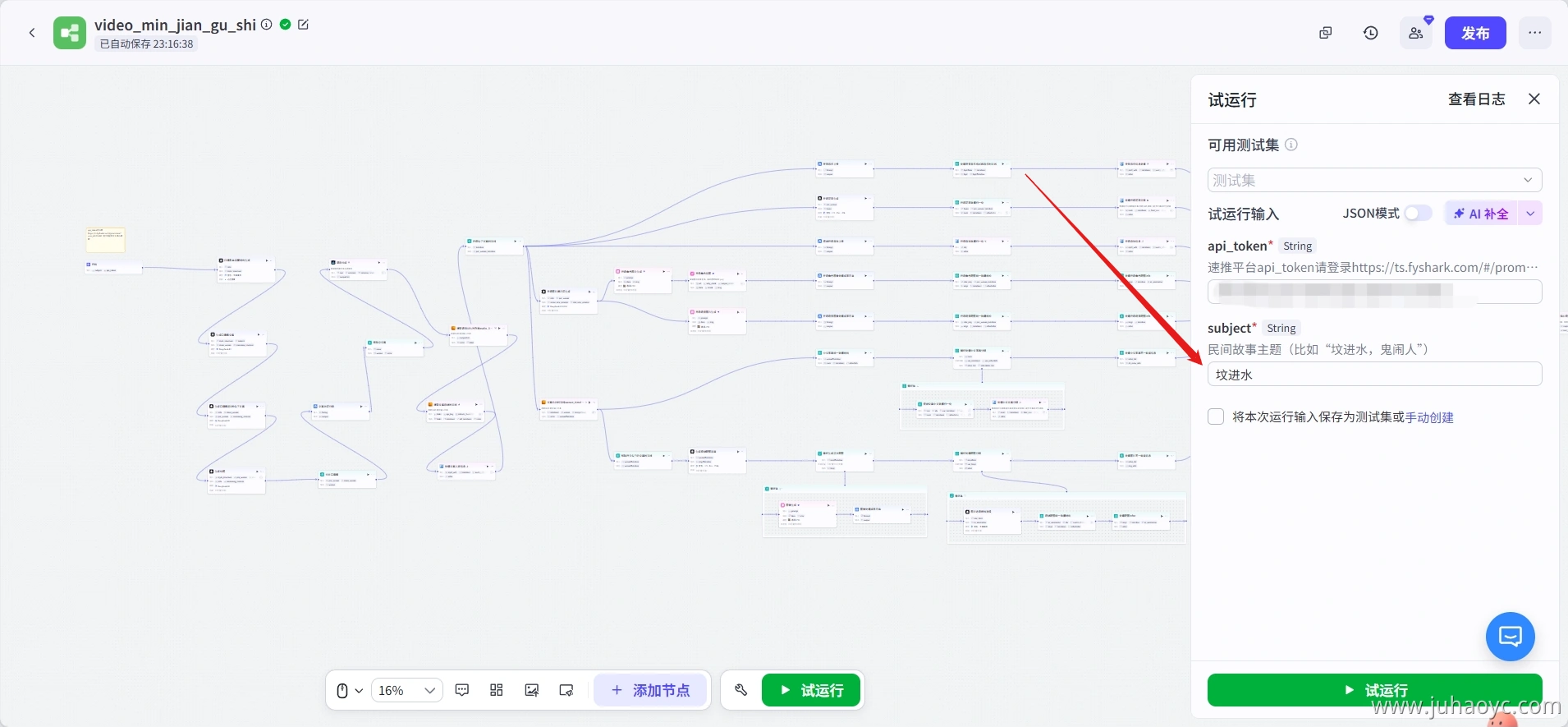Start 试运行 in the side panel
The width and height of the screenshot is (1568, 727).
(1375, 690)
